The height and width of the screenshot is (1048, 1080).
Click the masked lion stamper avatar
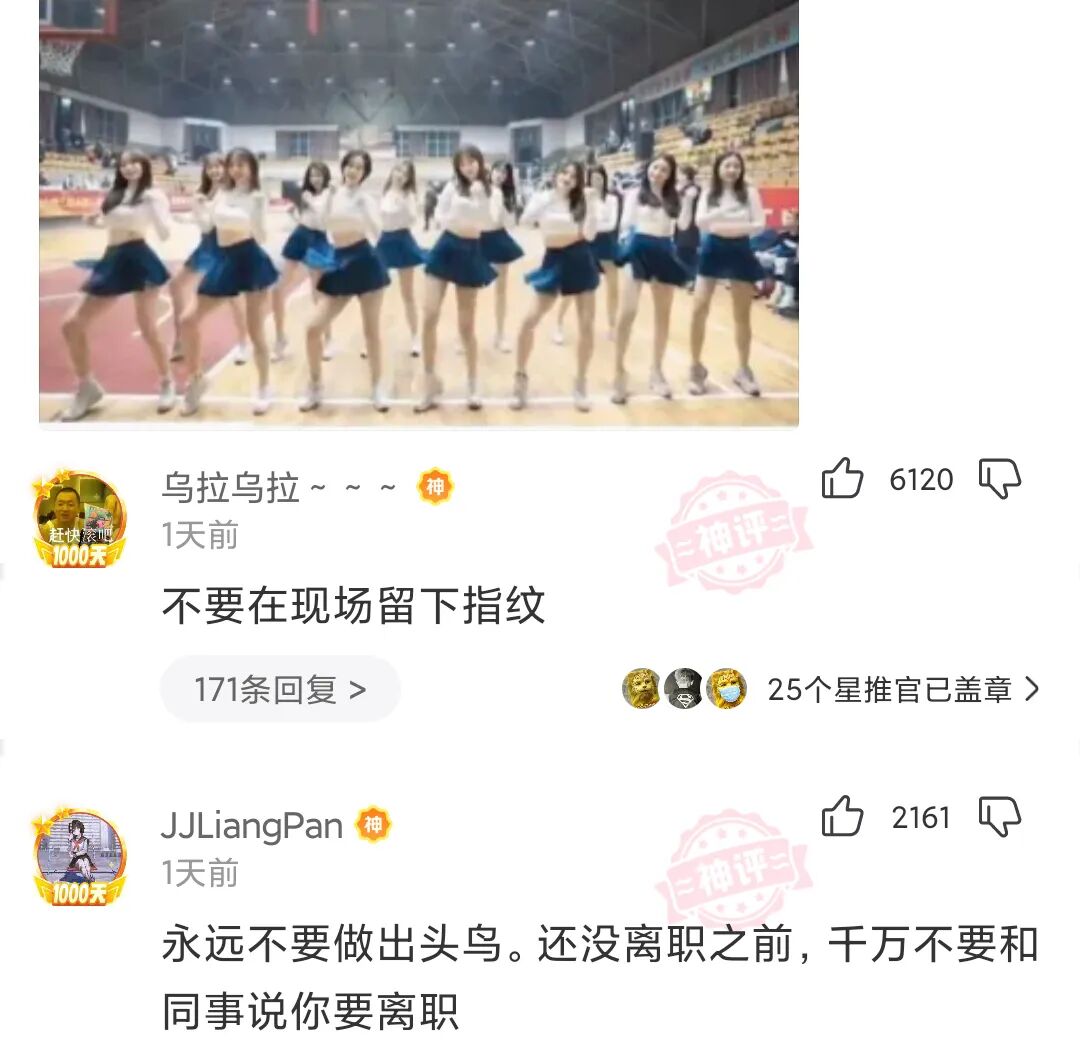[x=727, y=689]
